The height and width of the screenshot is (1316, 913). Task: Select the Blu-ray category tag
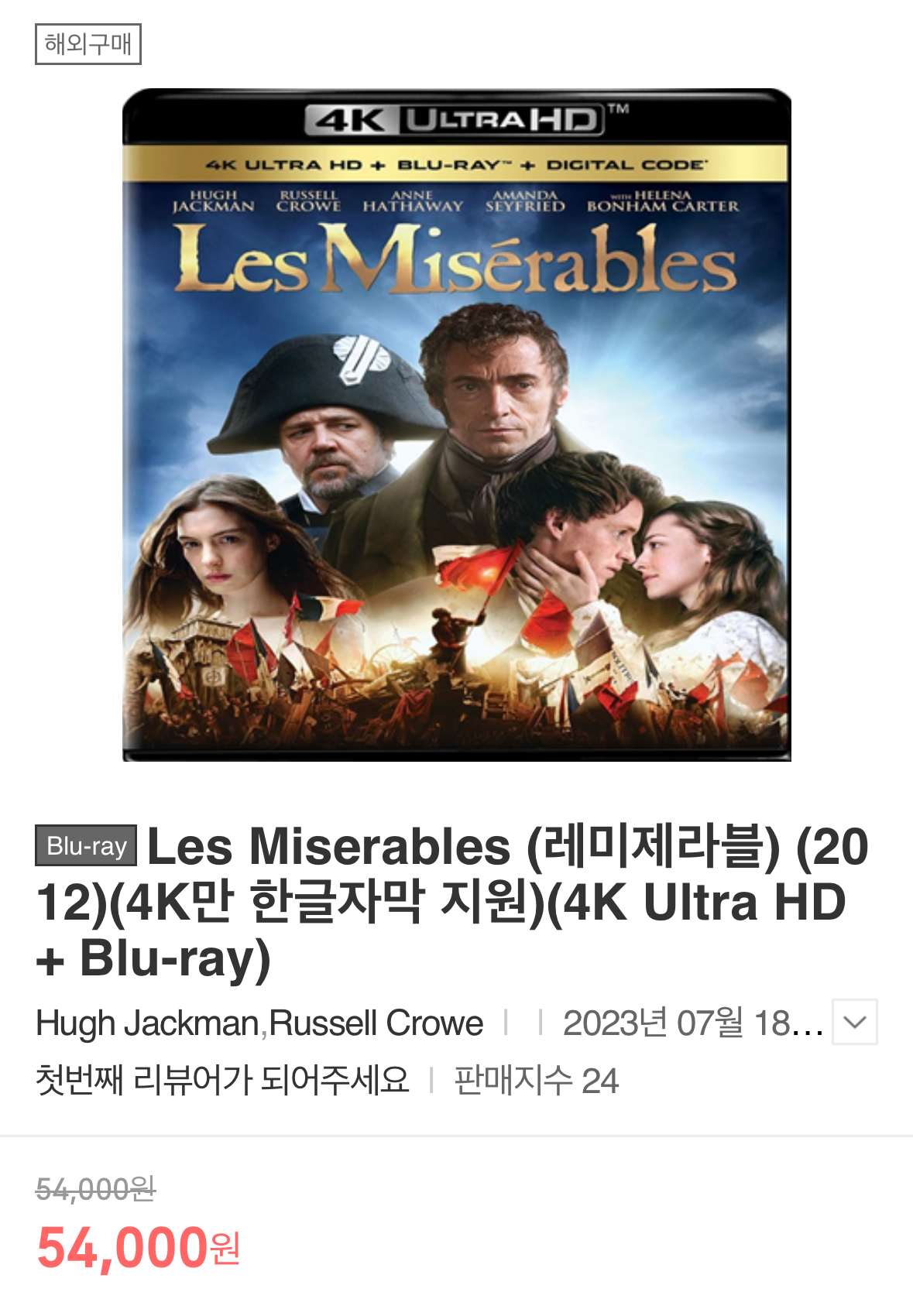pos(86,845)
